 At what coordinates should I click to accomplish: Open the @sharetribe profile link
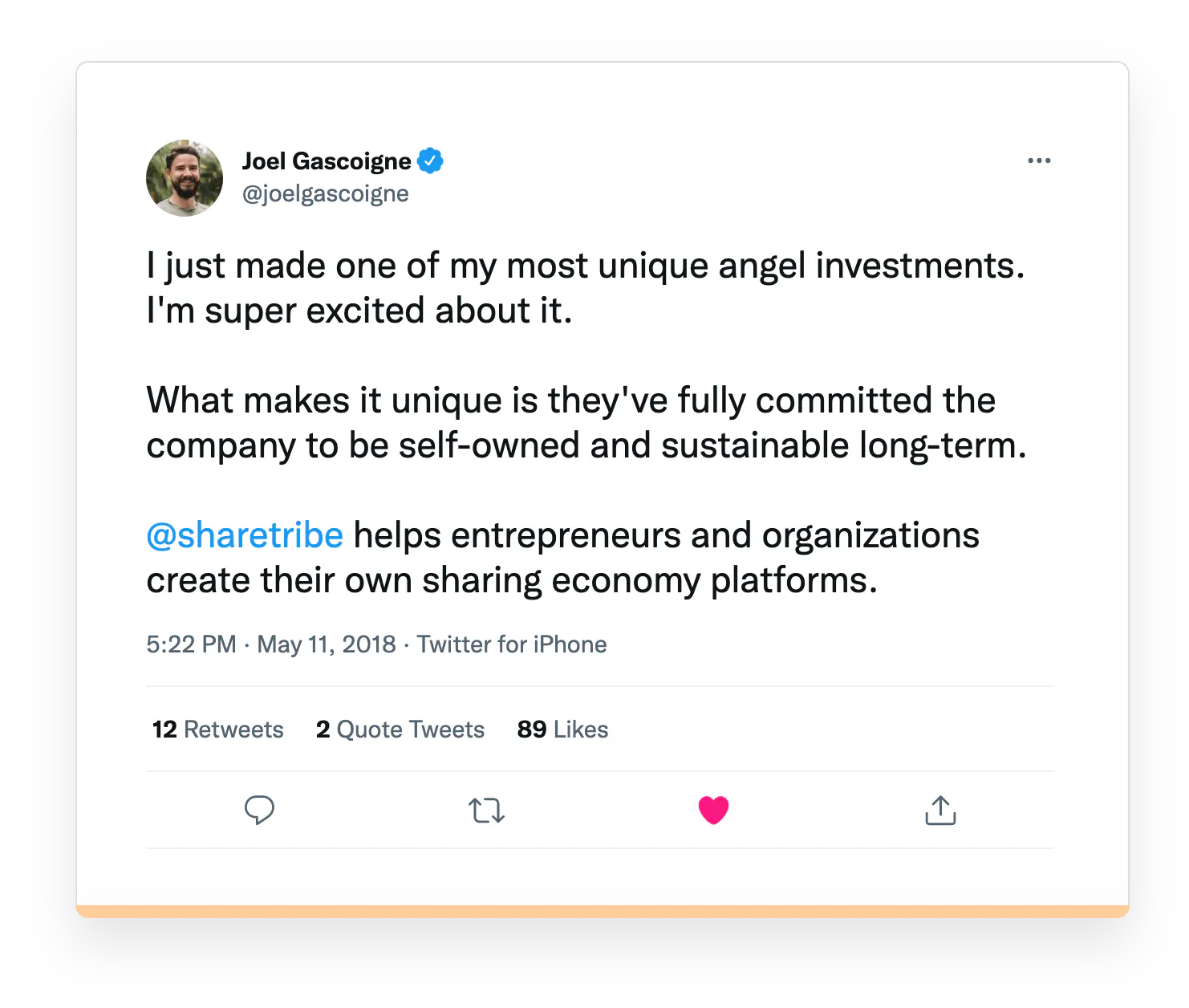(245, 534)
